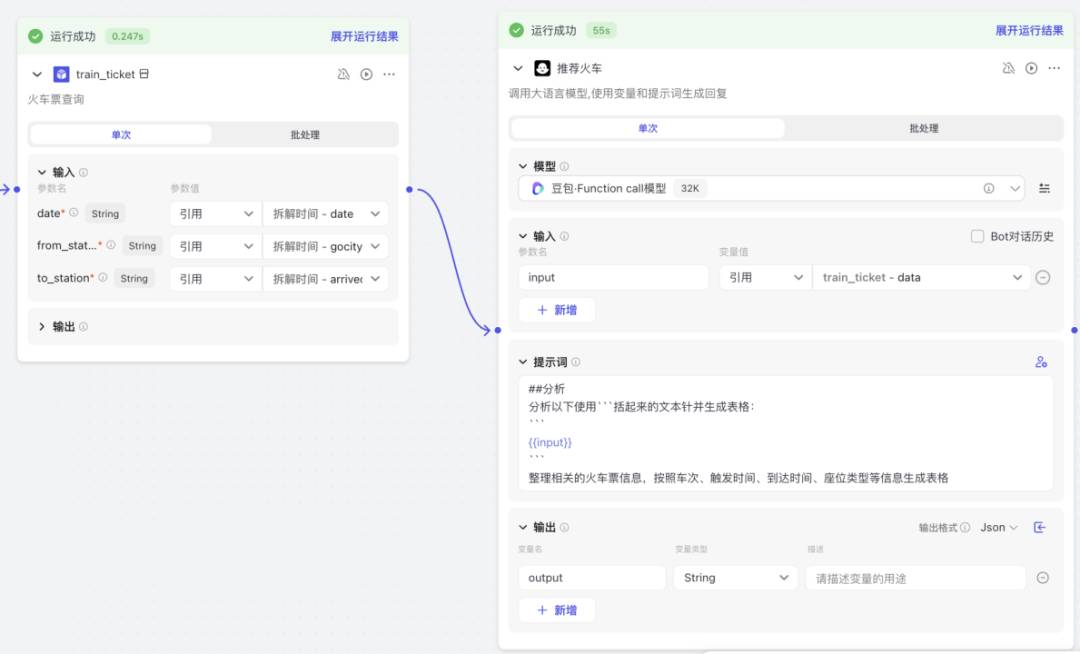
Task: Click the info icon beside the 模型 heading
Action: pos(564,166)
